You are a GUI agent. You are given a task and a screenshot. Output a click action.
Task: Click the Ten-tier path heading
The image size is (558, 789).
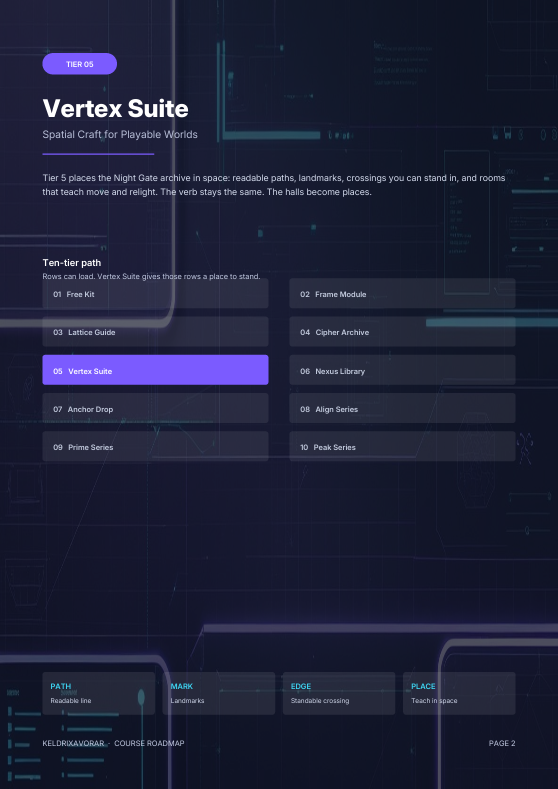tap(71, 263)
